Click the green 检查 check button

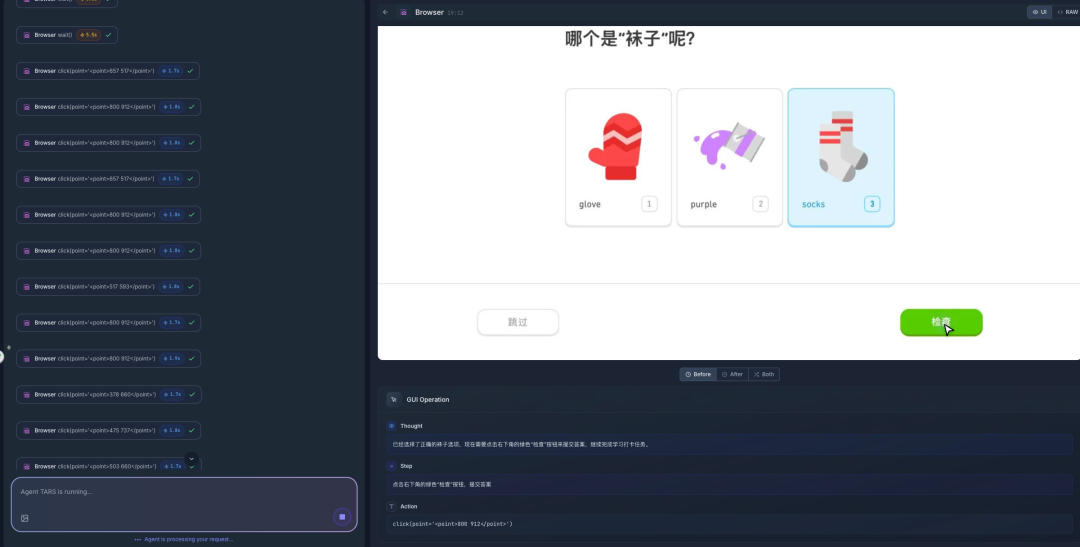[x=941, y=322]
